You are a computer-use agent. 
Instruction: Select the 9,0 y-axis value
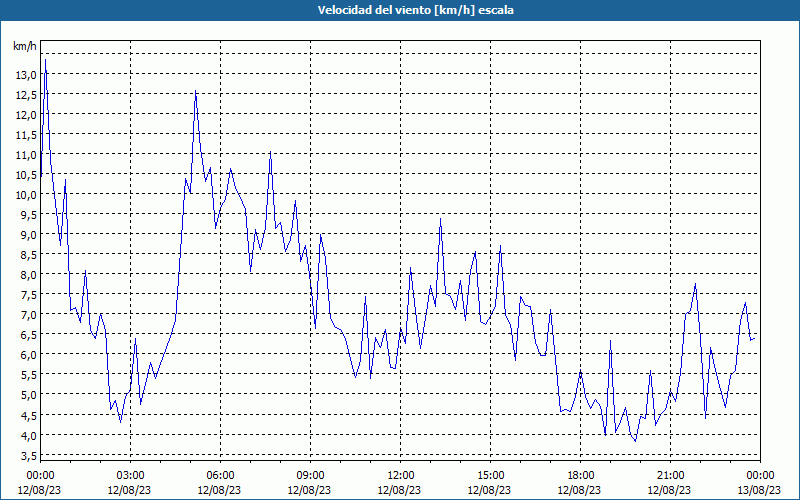tap(28, 235)
